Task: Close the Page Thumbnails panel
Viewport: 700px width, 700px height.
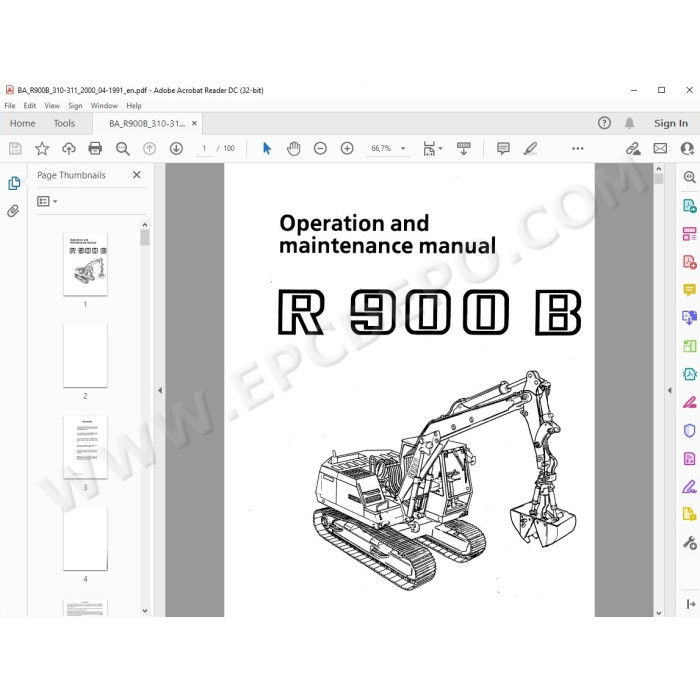Action: point(137,175)
